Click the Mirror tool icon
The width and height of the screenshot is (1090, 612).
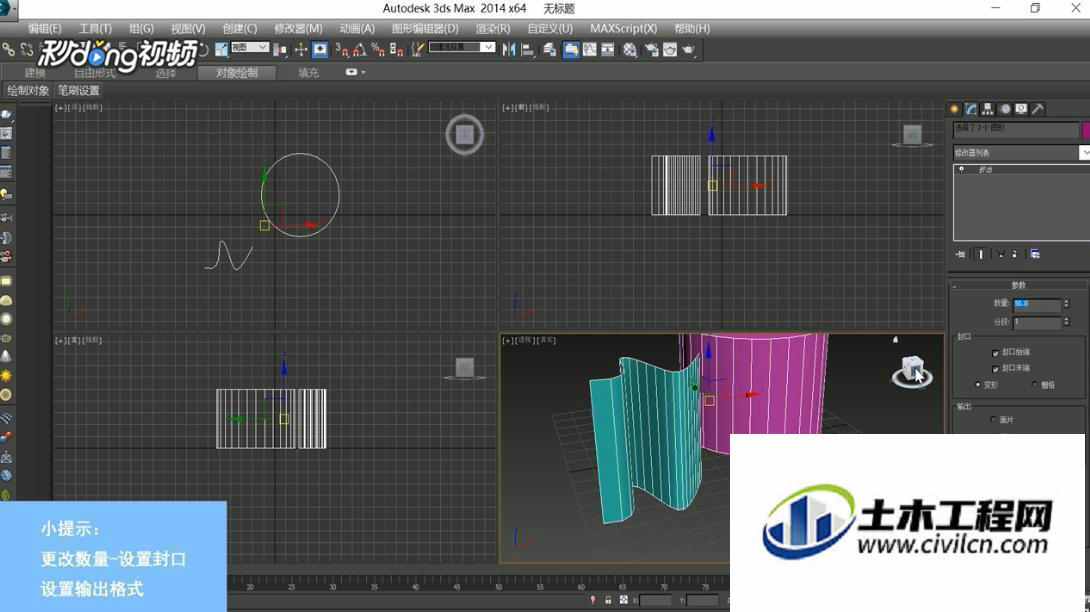click(x=509, y=49)
